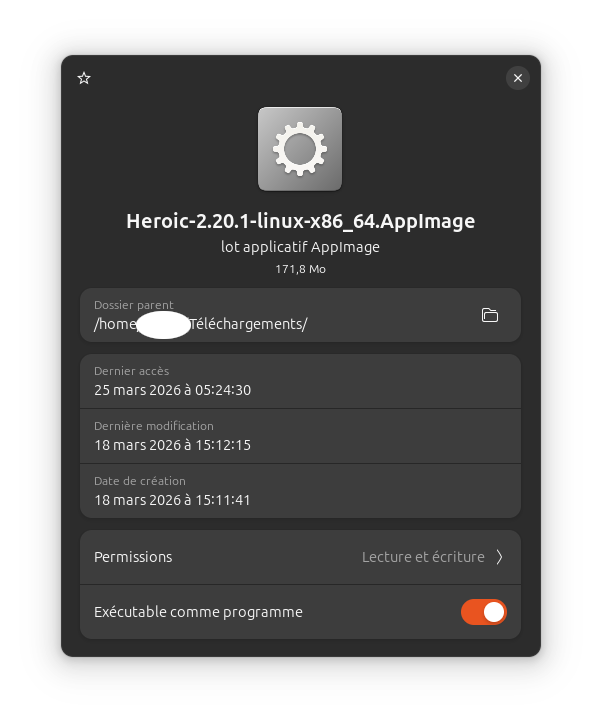Click the 'Exécutable comme programme' label
The height and width of the screenshot is (724, 602).
(198, 612)
